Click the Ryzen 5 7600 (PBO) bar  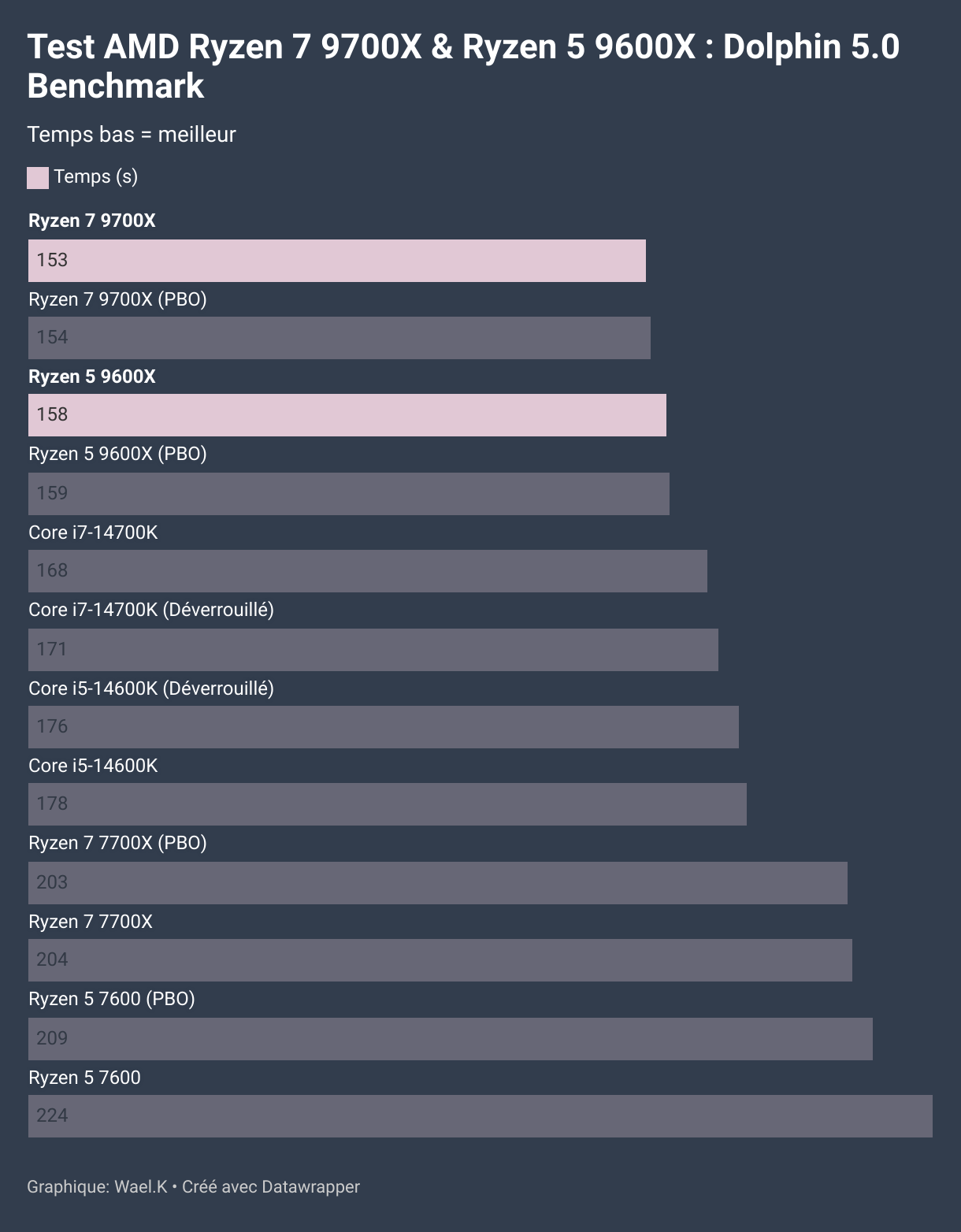[451, 1039]
